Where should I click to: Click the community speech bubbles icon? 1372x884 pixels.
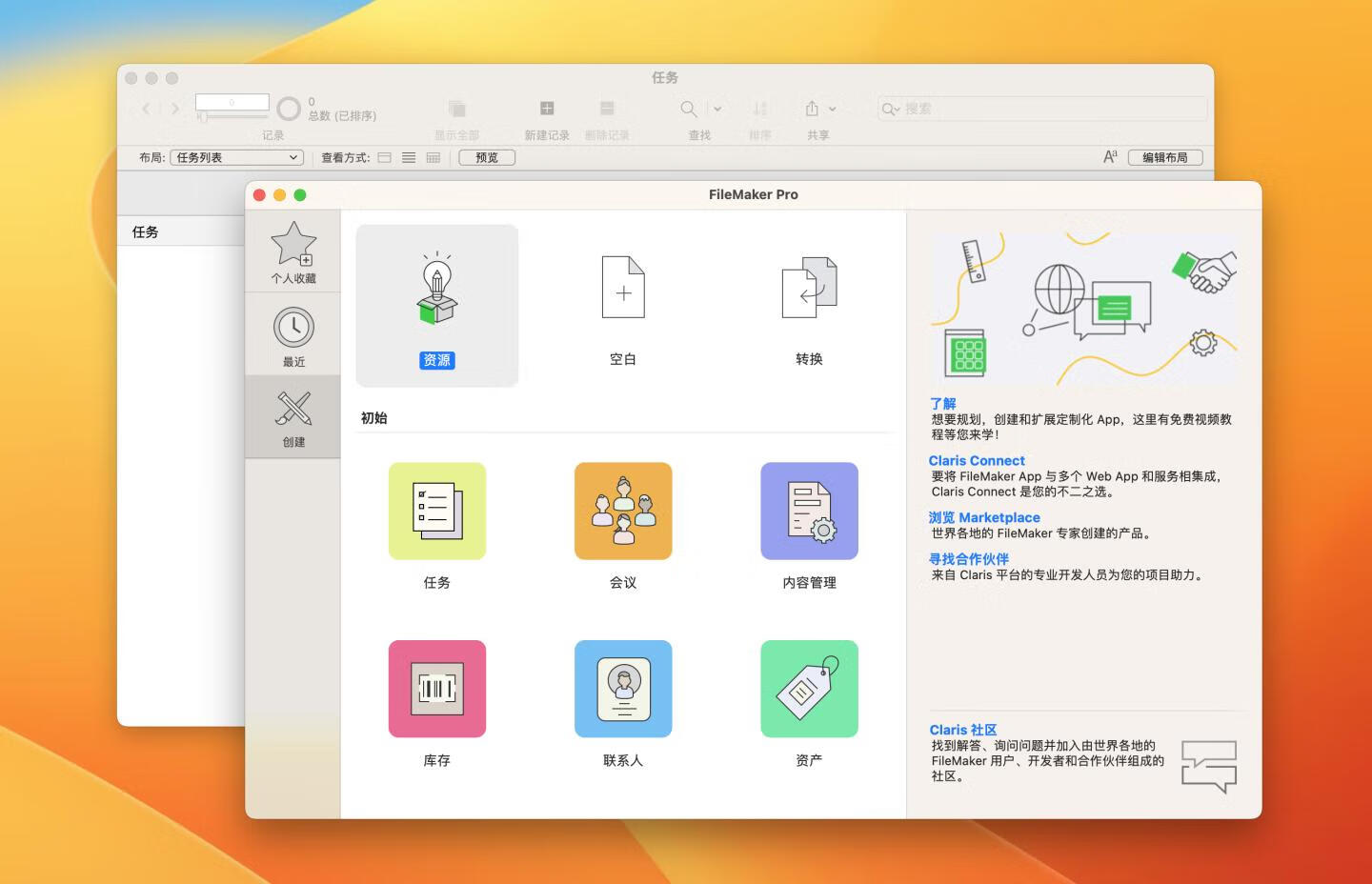point(1209,767)
